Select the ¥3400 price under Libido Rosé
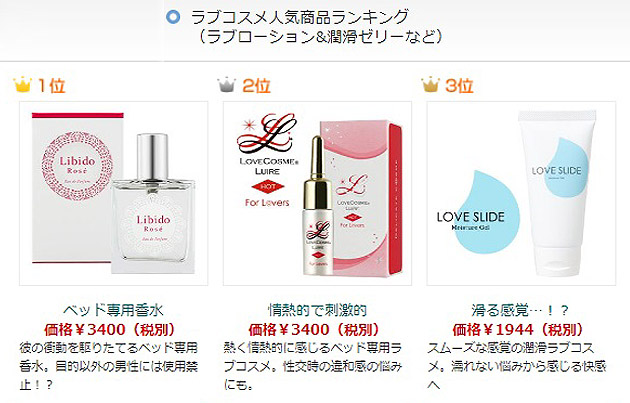 coord(109,330)
